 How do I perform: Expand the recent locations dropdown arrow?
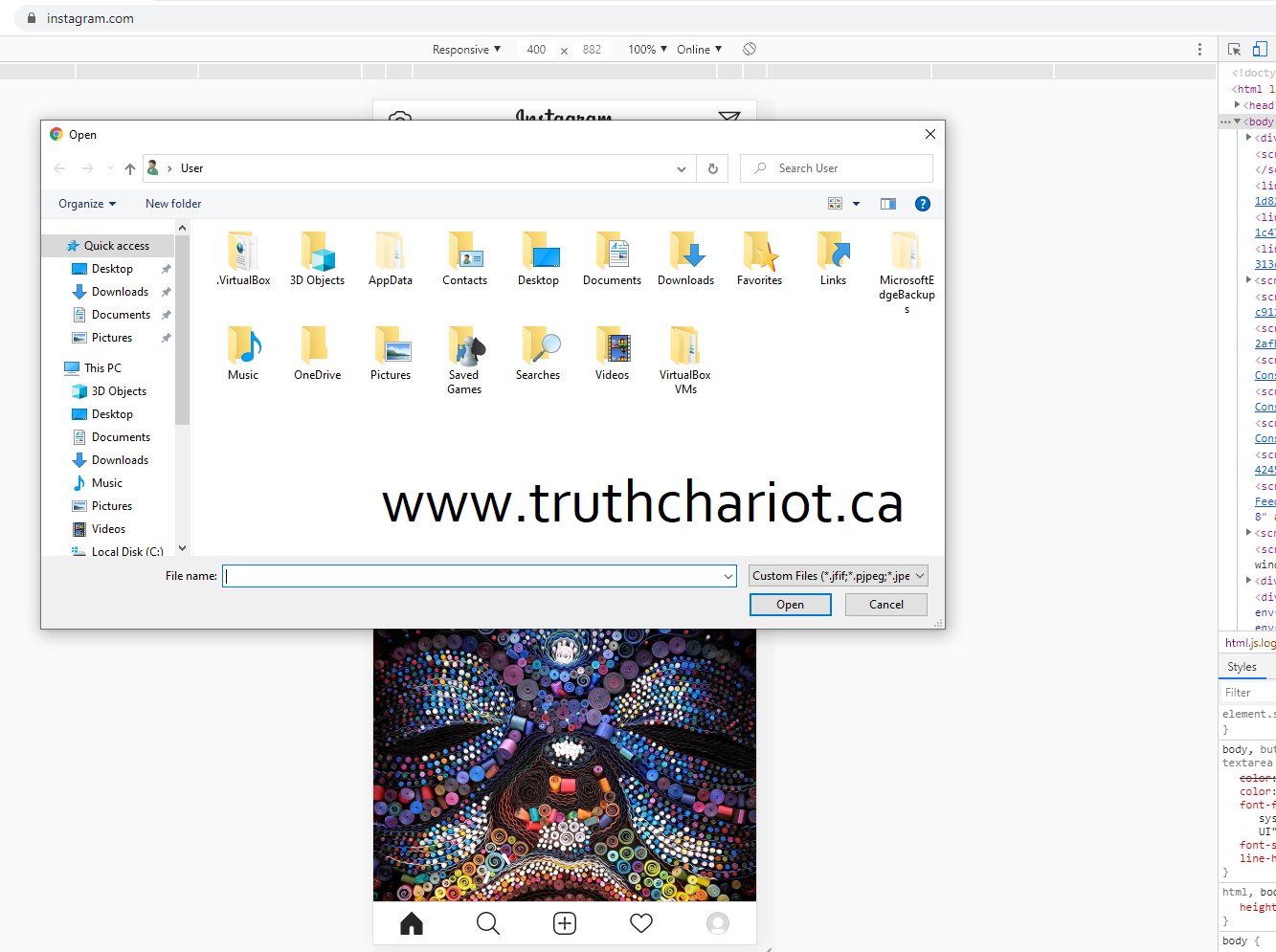(x=110, y=168)
